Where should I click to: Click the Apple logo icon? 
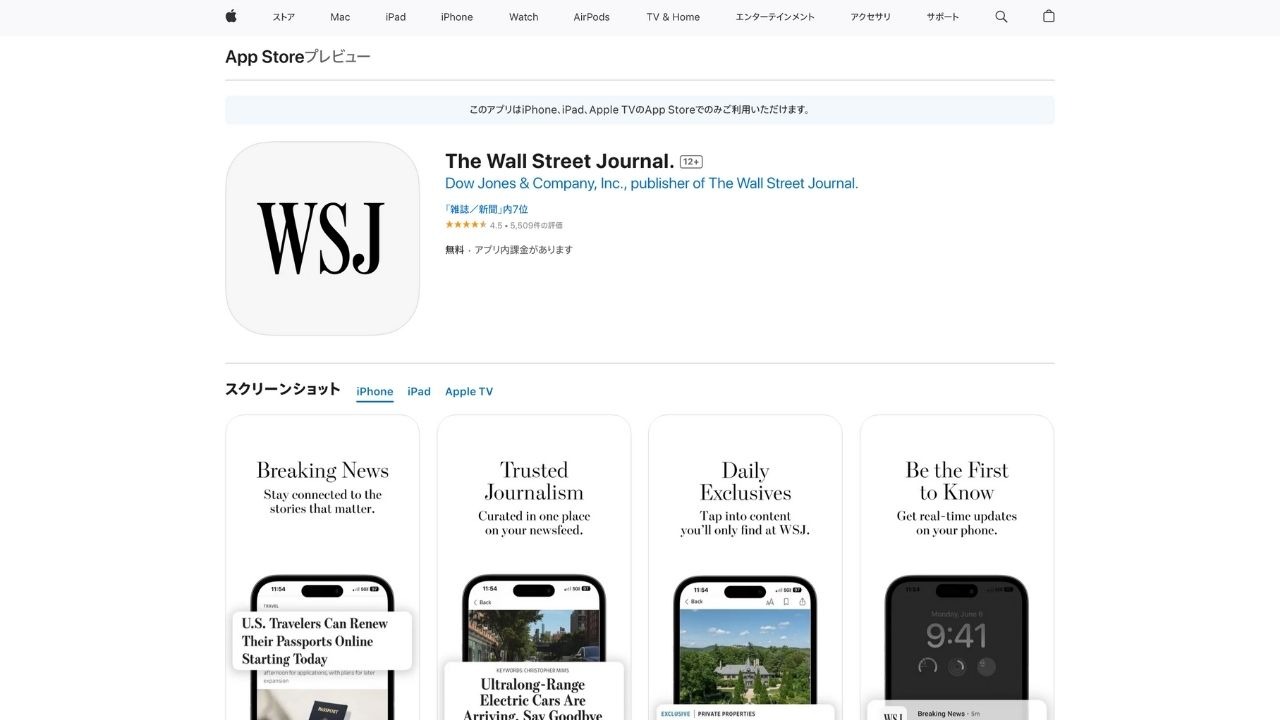(x=231, y=16)
